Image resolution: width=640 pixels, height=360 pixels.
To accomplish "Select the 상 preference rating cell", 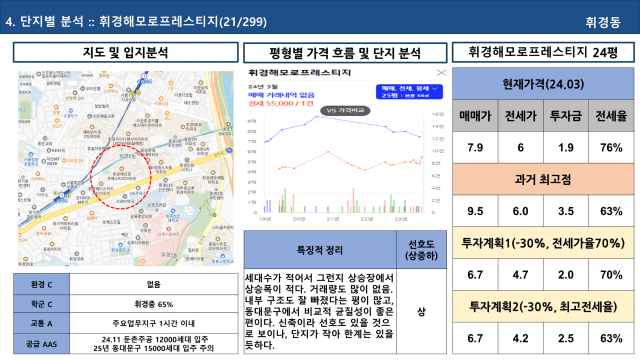I will click(421, 311).
